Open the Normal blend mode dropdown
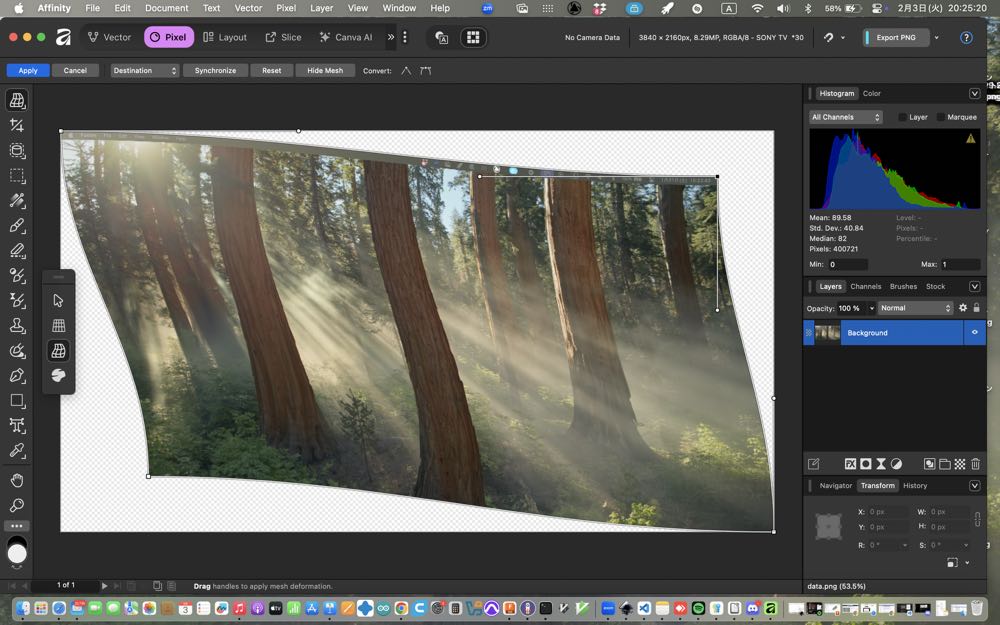The height and width of the screenshot is (625, 1000). pos(915,308)
